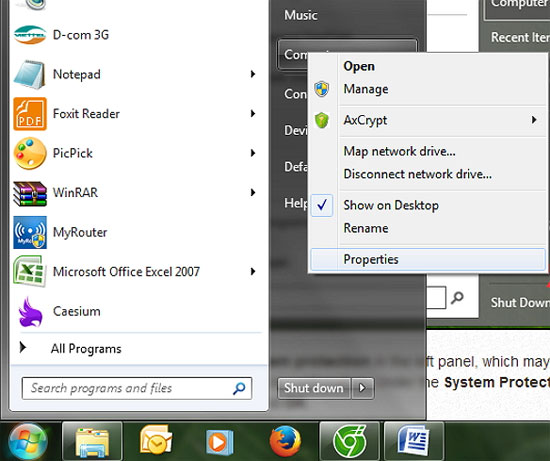Click the D-com 3G label
550x461 pixels.
(81, 35)
